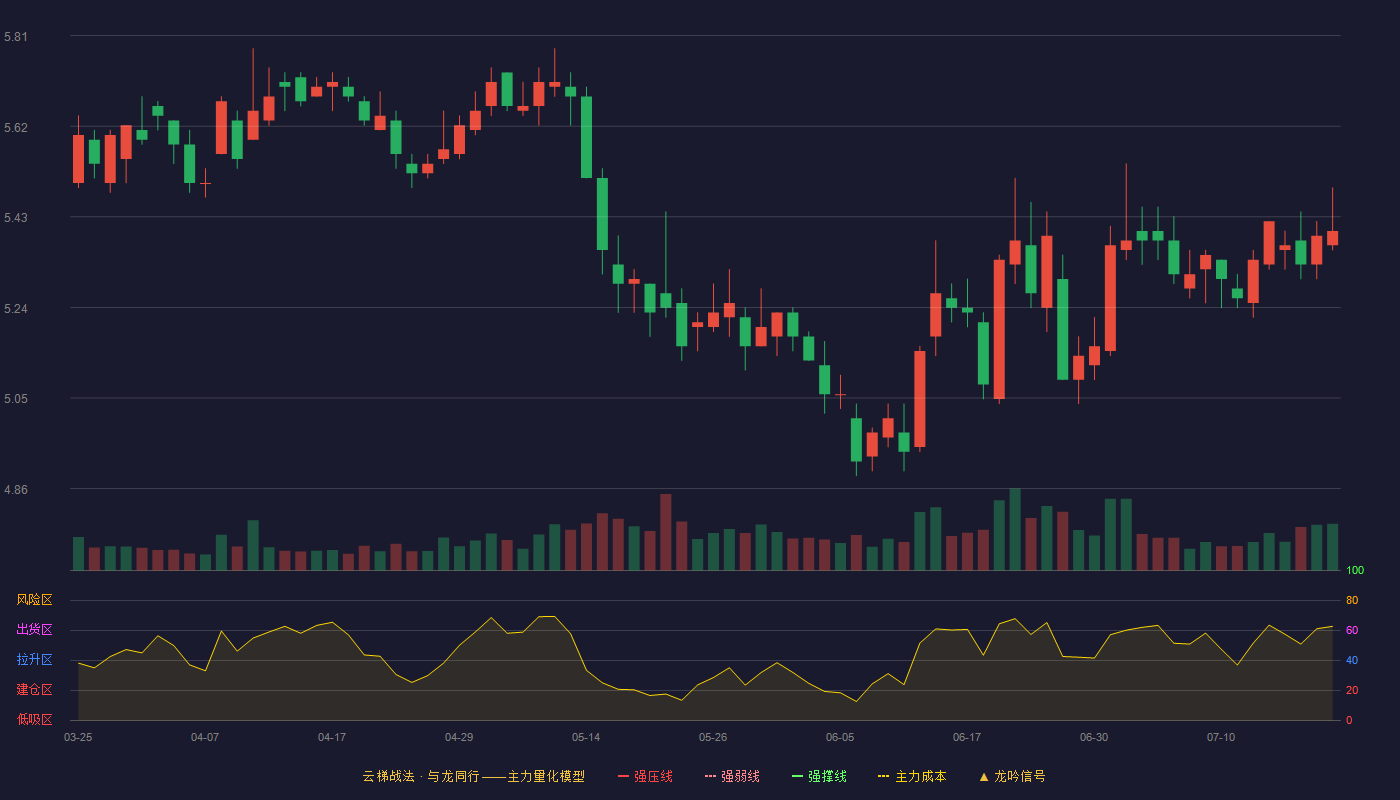Click the 04-07 date label
This screenshot has width=1400, height=800.
click(205, 737)
